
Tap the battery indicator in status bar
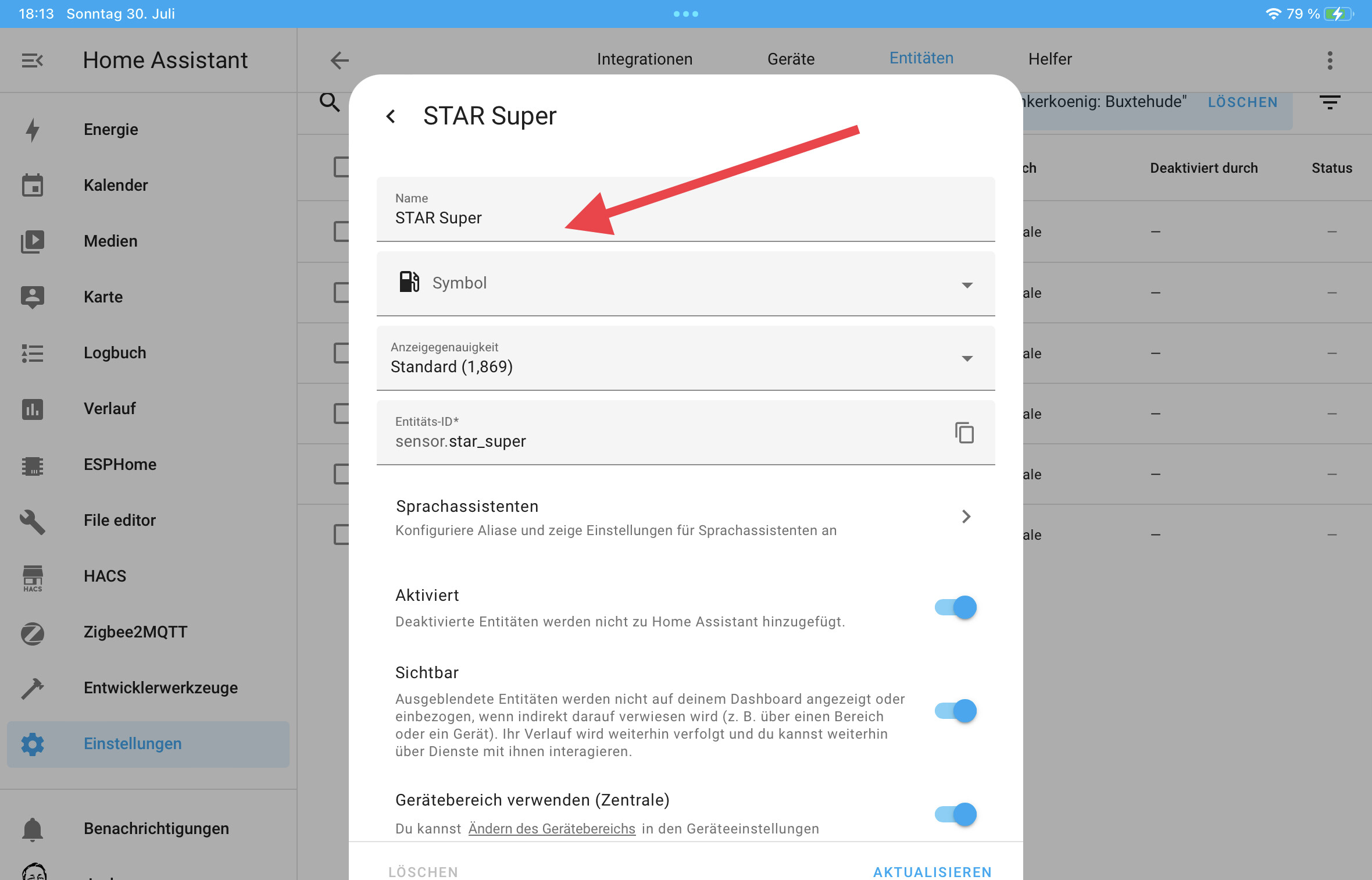tap(1338, 13)
